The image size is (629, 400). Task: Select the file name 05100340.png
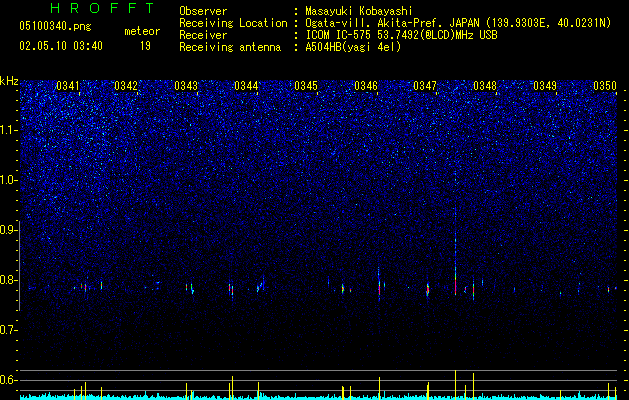(55, 27)
